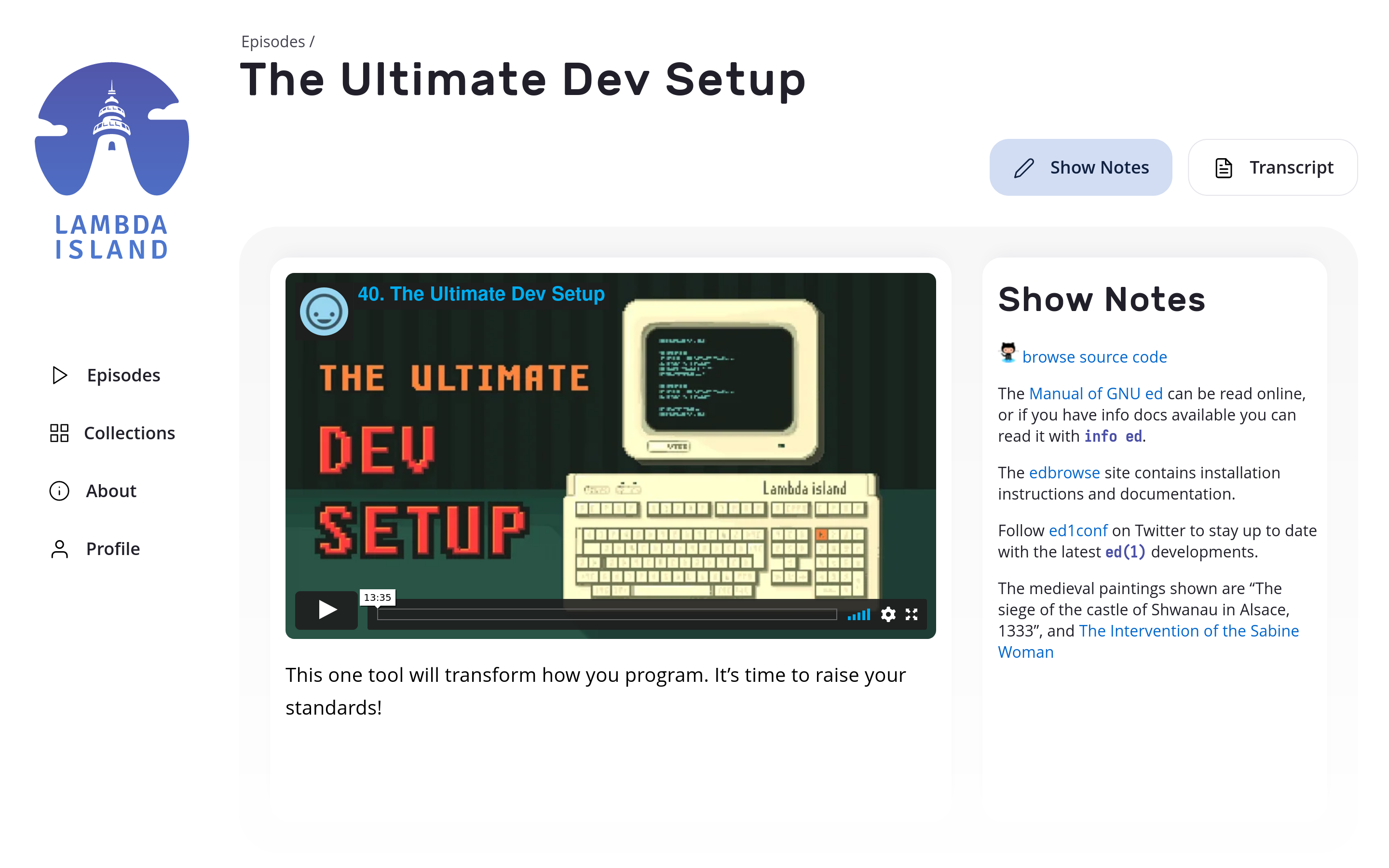Open the browse source code link
Screen dimensions: 1389x868
1094,357
